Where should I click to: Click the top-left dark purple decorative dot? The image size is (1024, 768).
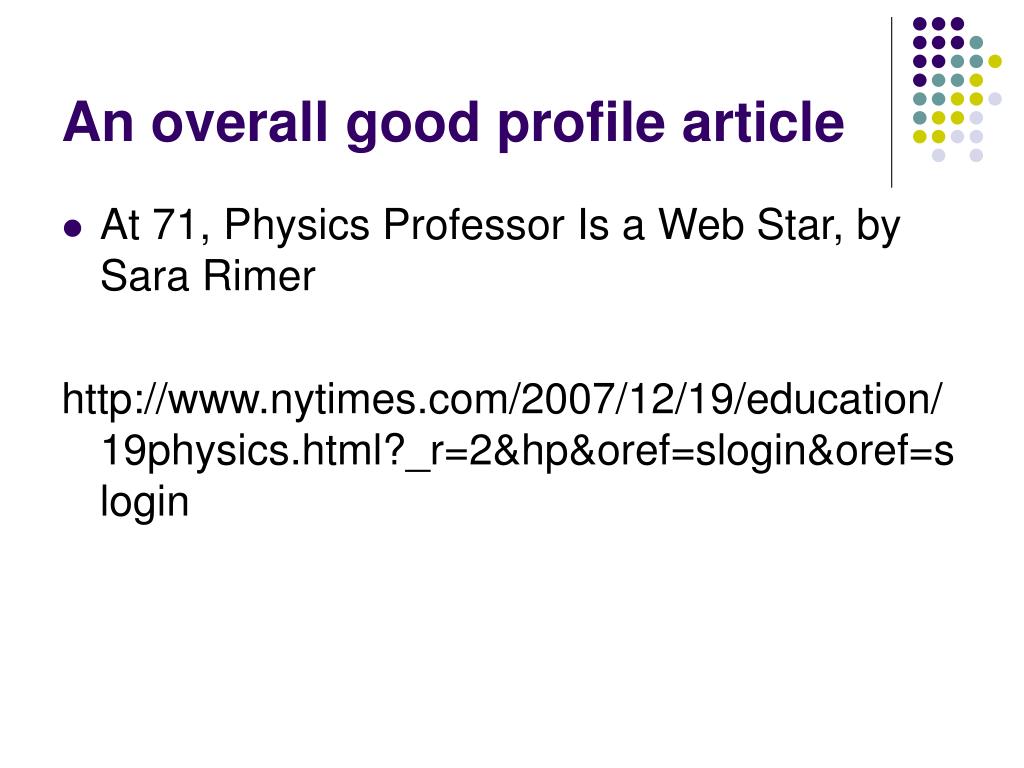920,24
